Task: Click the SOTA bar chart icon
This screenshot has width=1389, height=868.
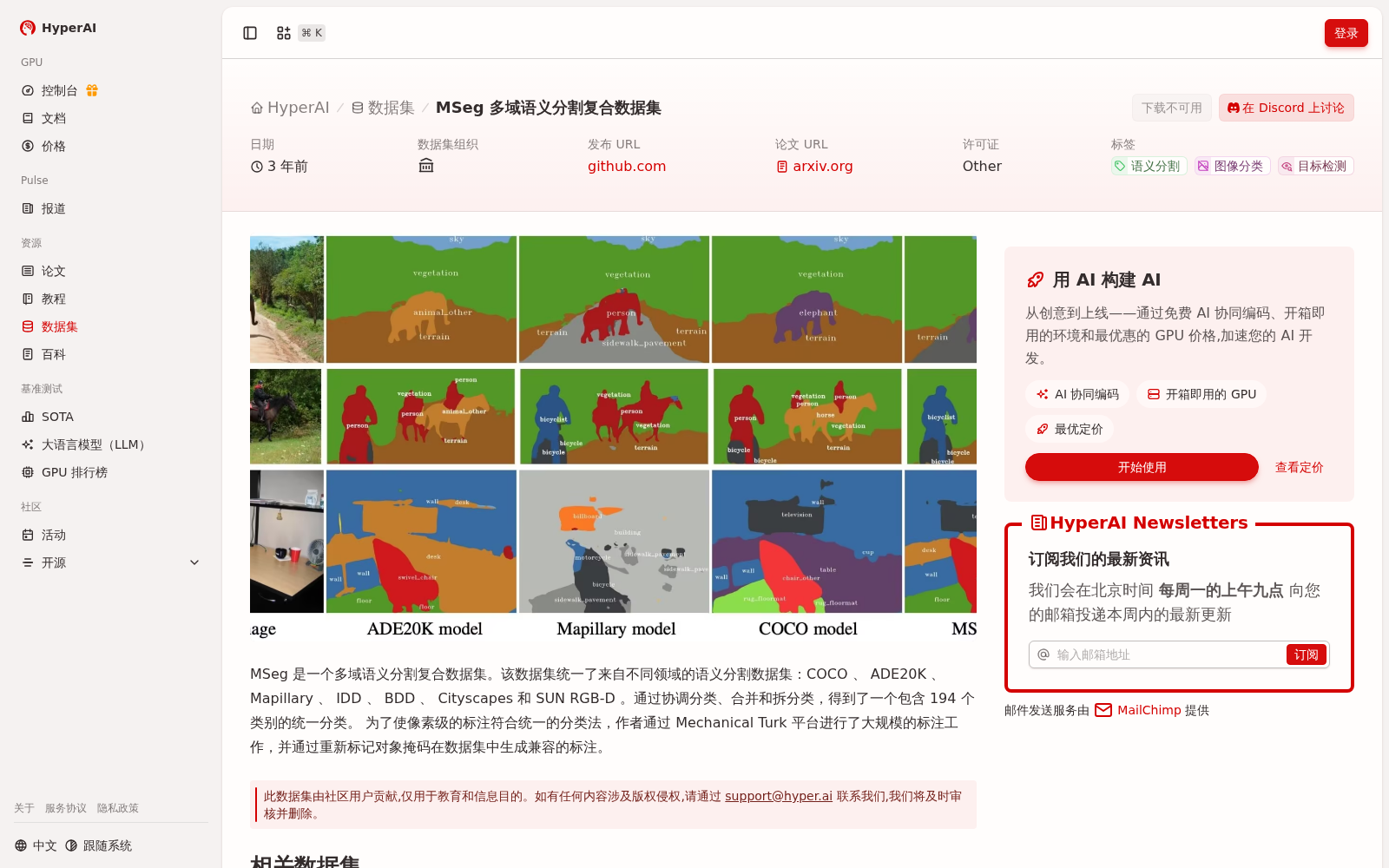Action: [28, 417]
